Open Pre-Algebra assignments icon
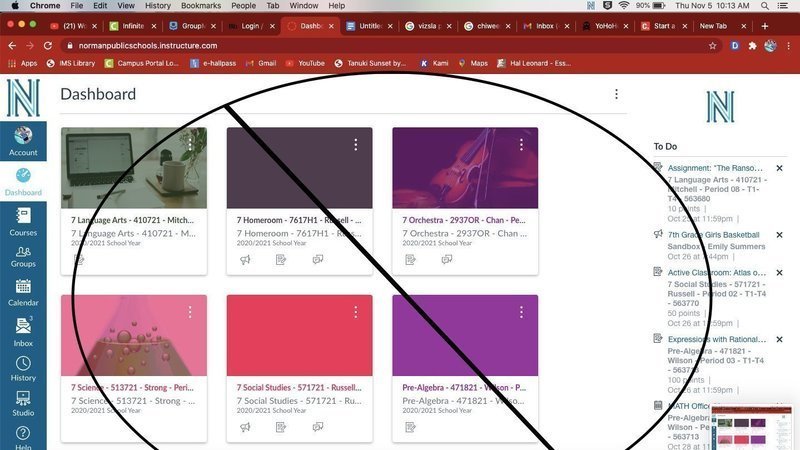Viewport: 800px width, 450px height. 410,427
